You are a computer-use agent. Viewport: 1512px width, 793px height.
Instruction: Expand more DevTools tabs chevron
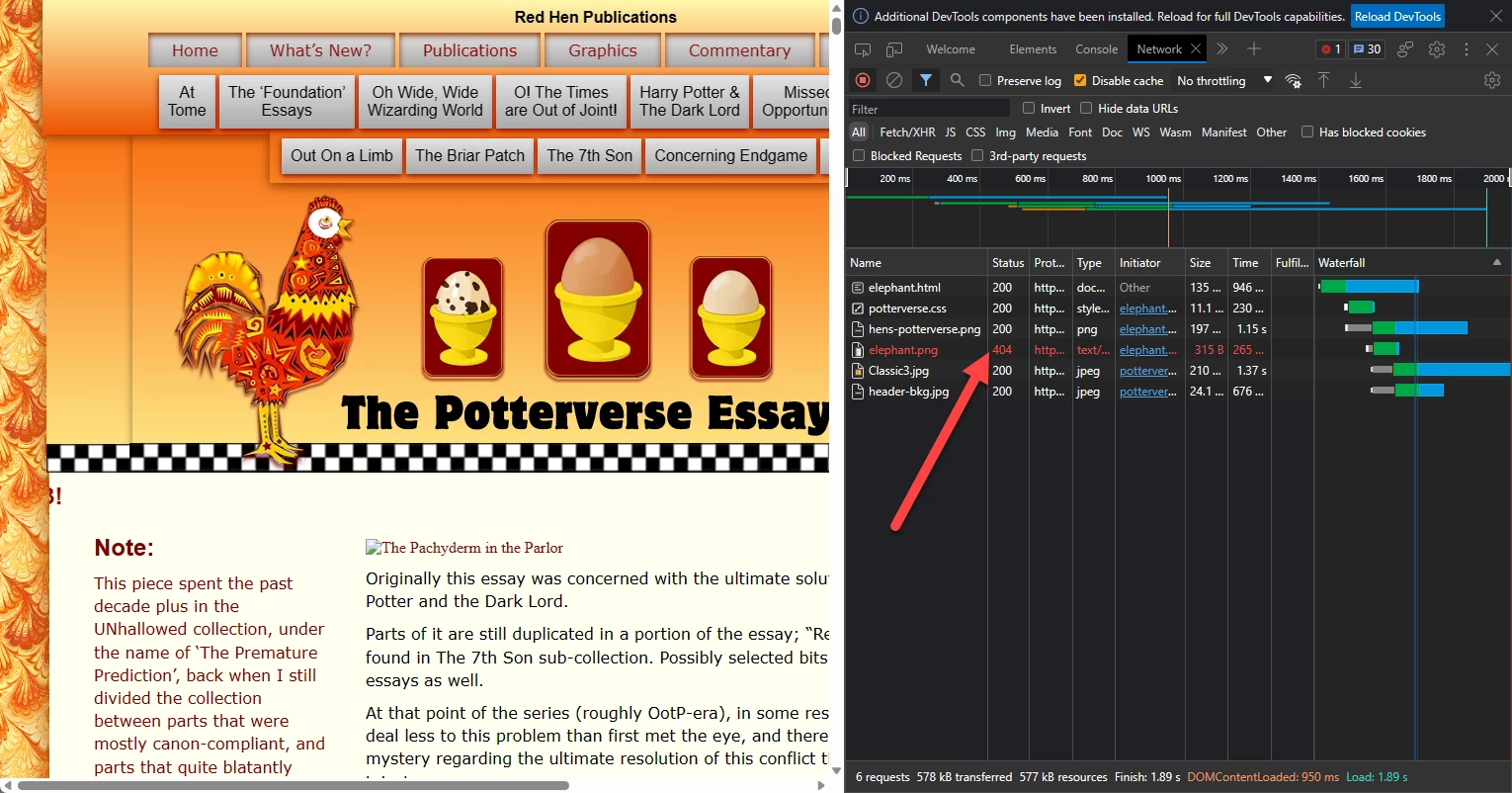[x=1222, y=48]
